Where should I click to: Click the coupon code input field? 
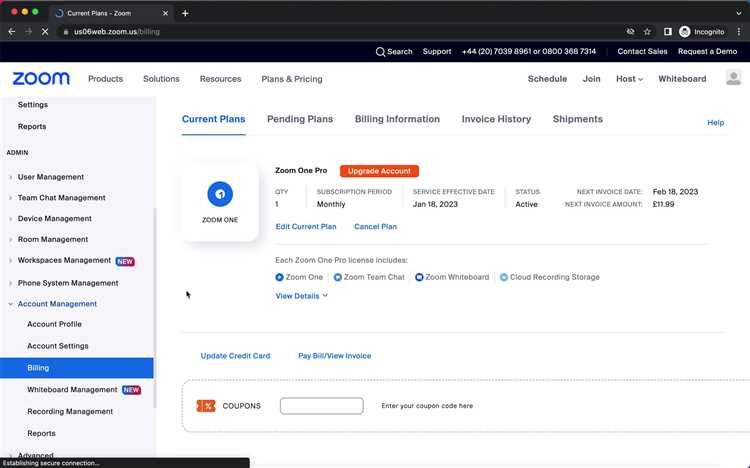coord(321,406)
